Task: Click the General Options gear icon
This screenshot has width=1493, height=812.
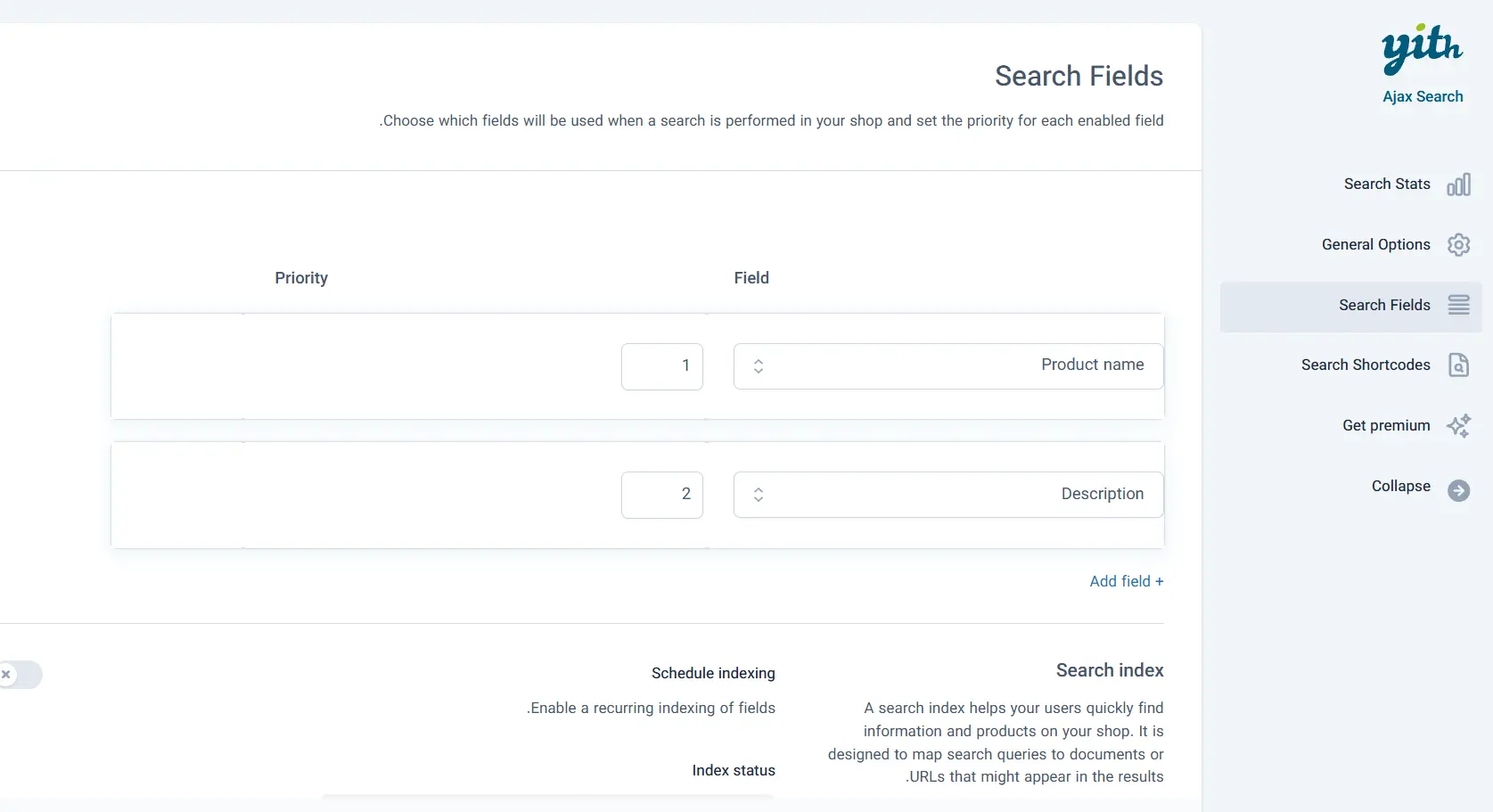Action: [x=1458, y=244]
